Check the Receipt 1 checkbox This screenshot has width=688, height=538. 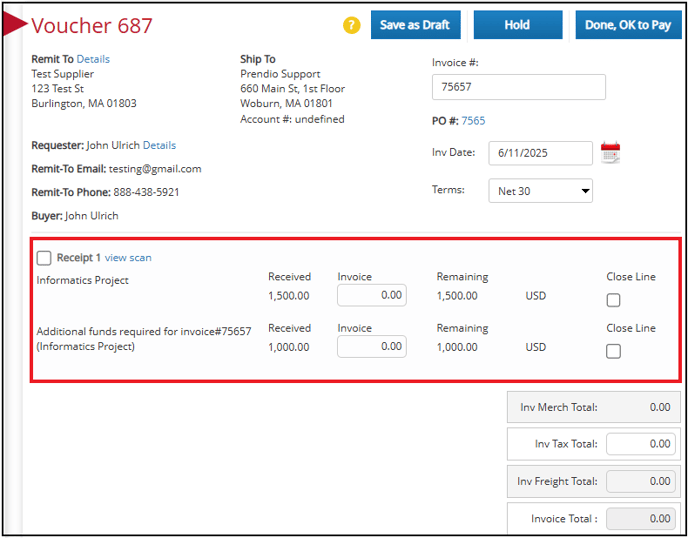click(44, 258)
